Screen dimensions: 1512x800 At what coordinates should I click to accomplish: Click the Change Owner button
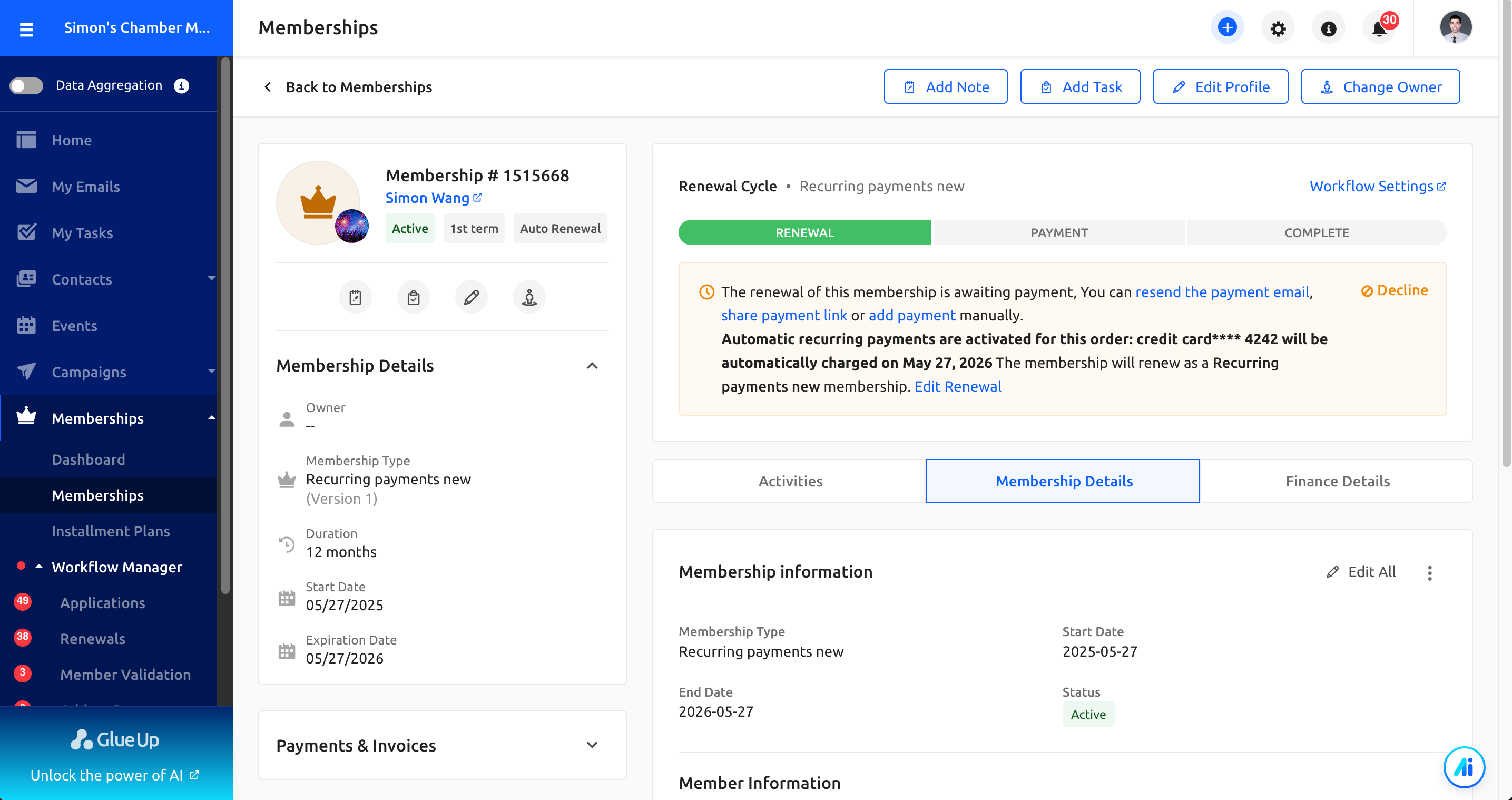pos(1380,87)
